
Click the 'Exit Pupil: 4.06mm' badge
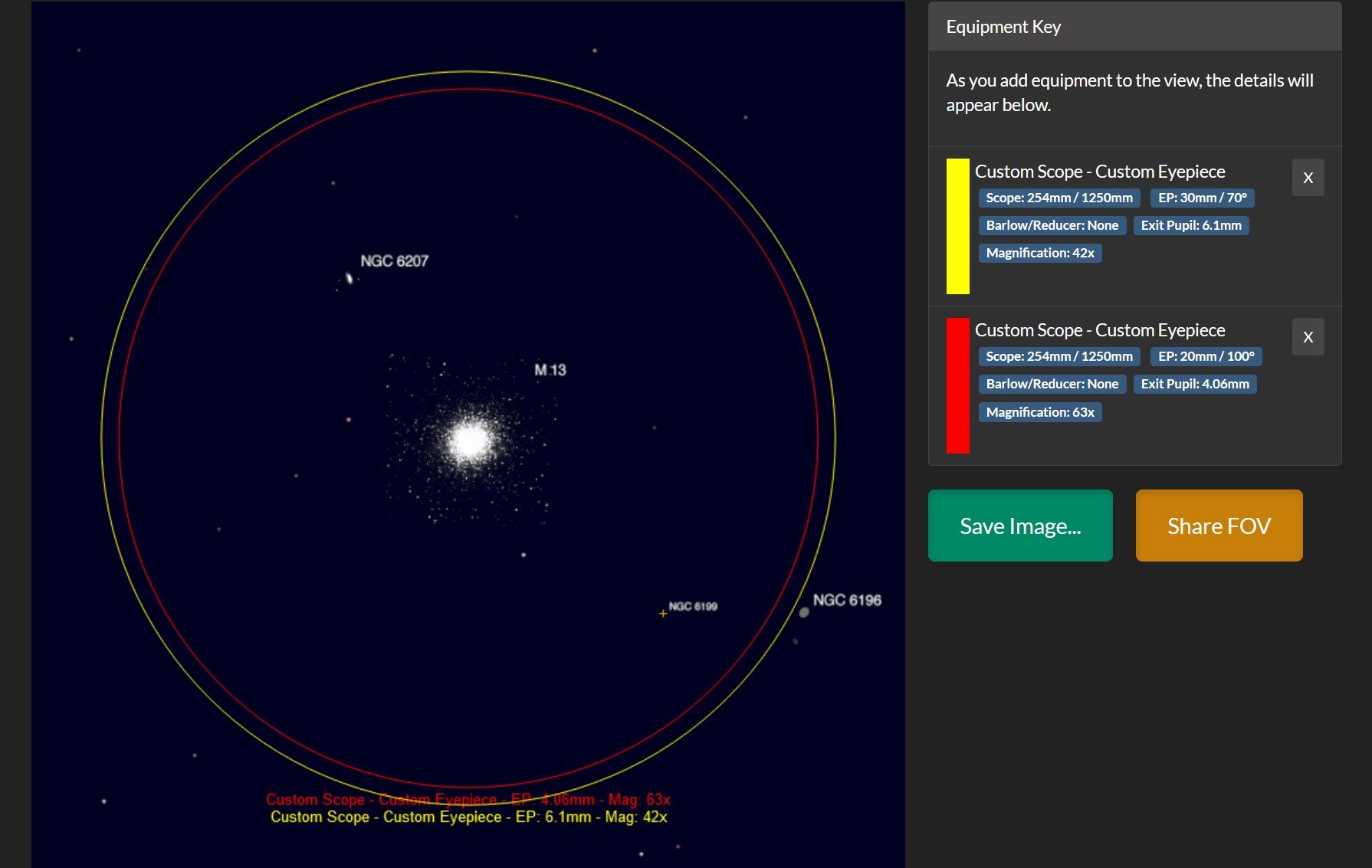(x=1195, y=384)
